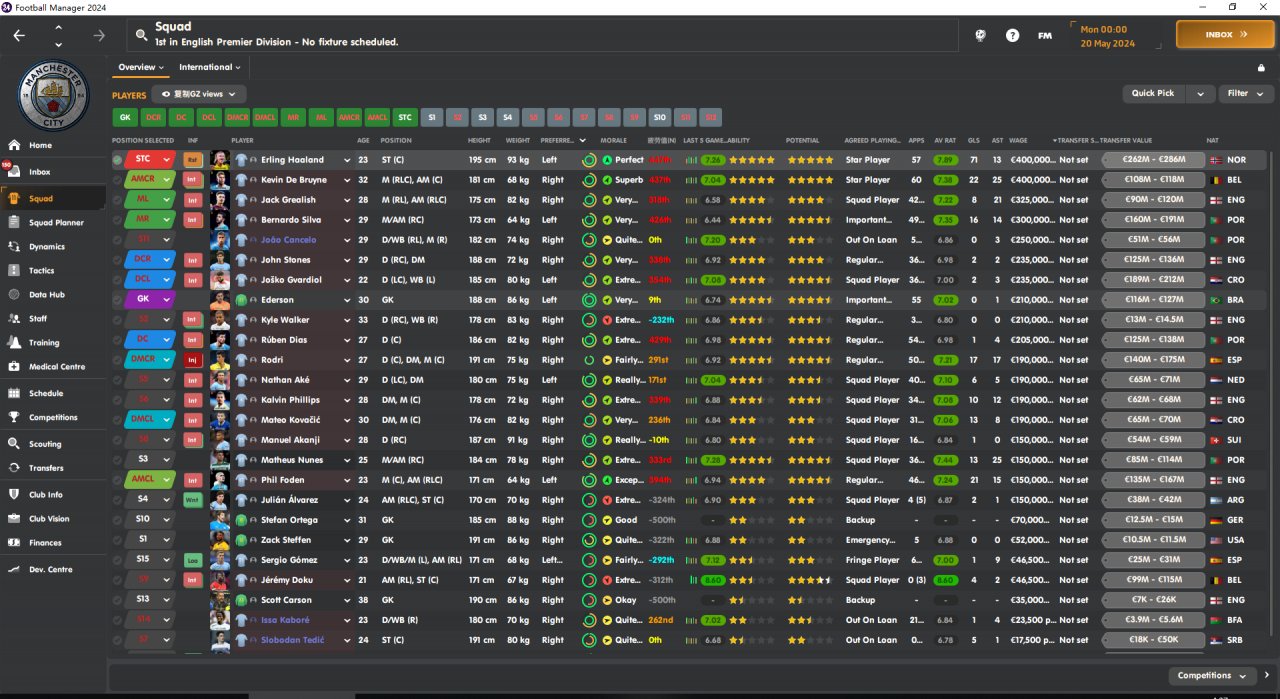Toggle the selection tick for Phil Foden

[117, 480]
